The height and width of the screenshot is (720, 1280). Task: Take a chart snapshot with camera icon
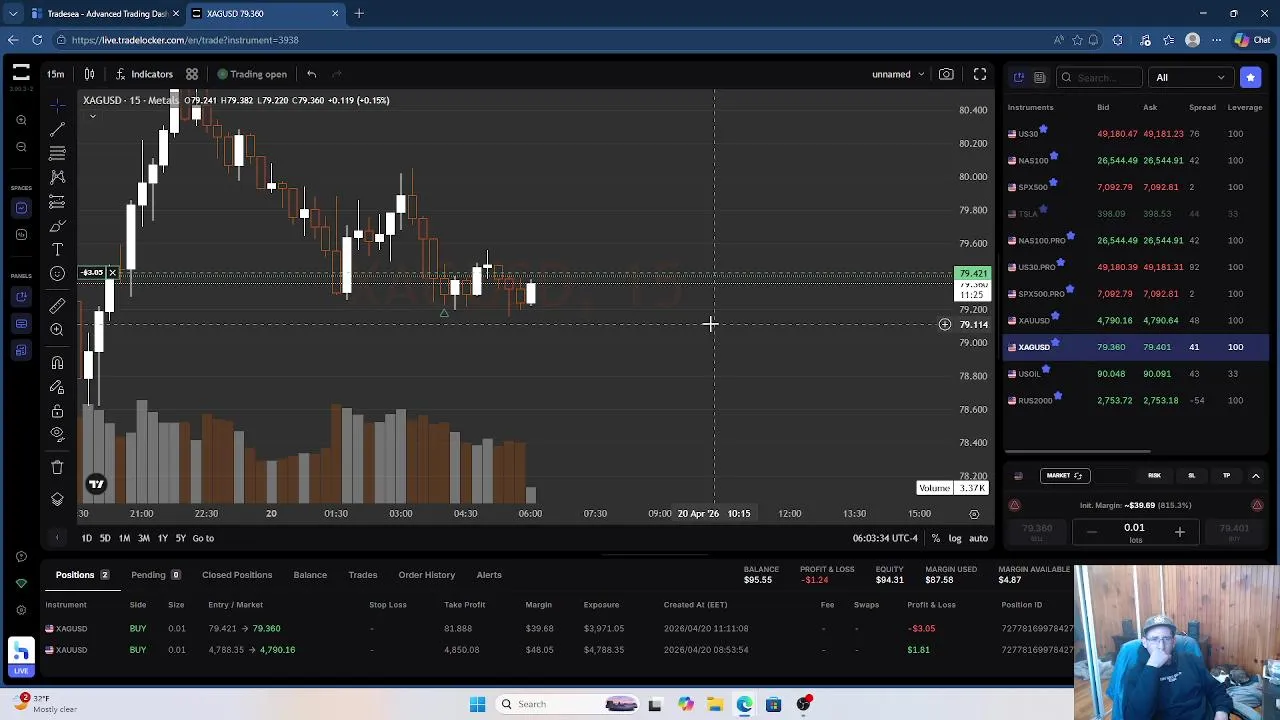click(x=946, y=74)
